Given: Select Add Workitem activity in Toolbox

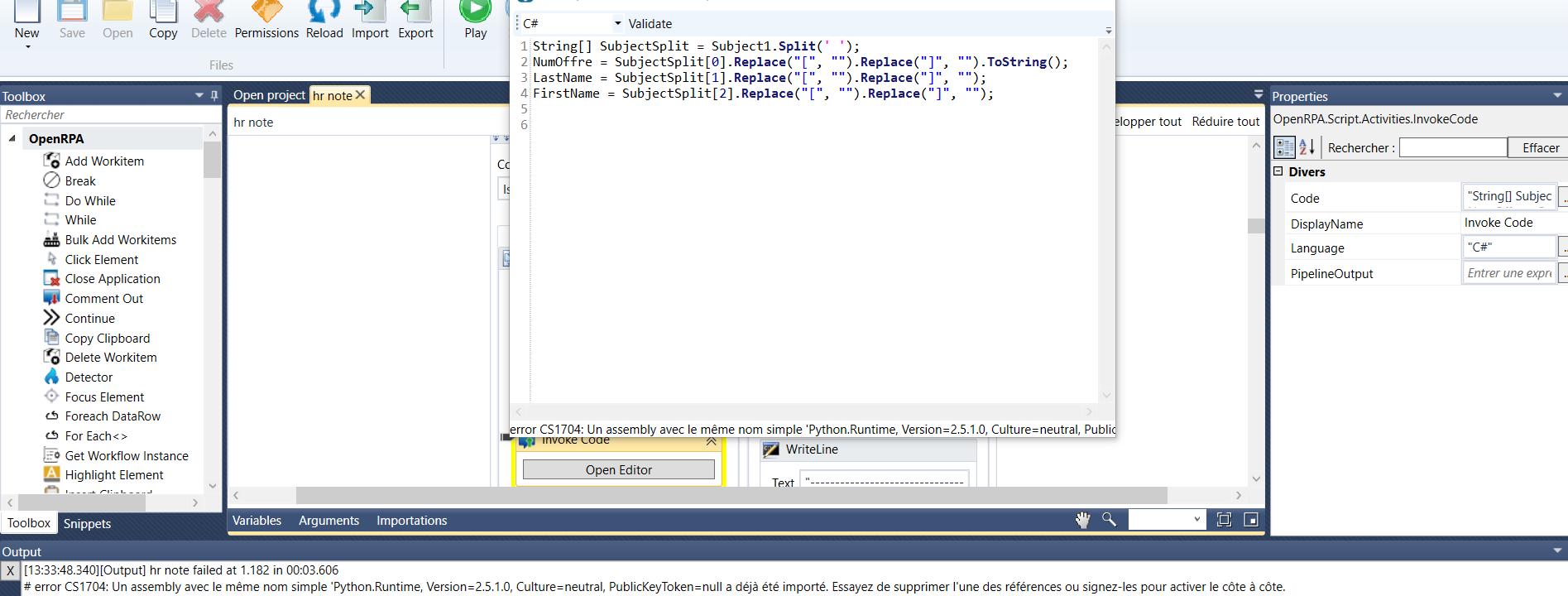Looking at the screenshot, I should (104, 161).
